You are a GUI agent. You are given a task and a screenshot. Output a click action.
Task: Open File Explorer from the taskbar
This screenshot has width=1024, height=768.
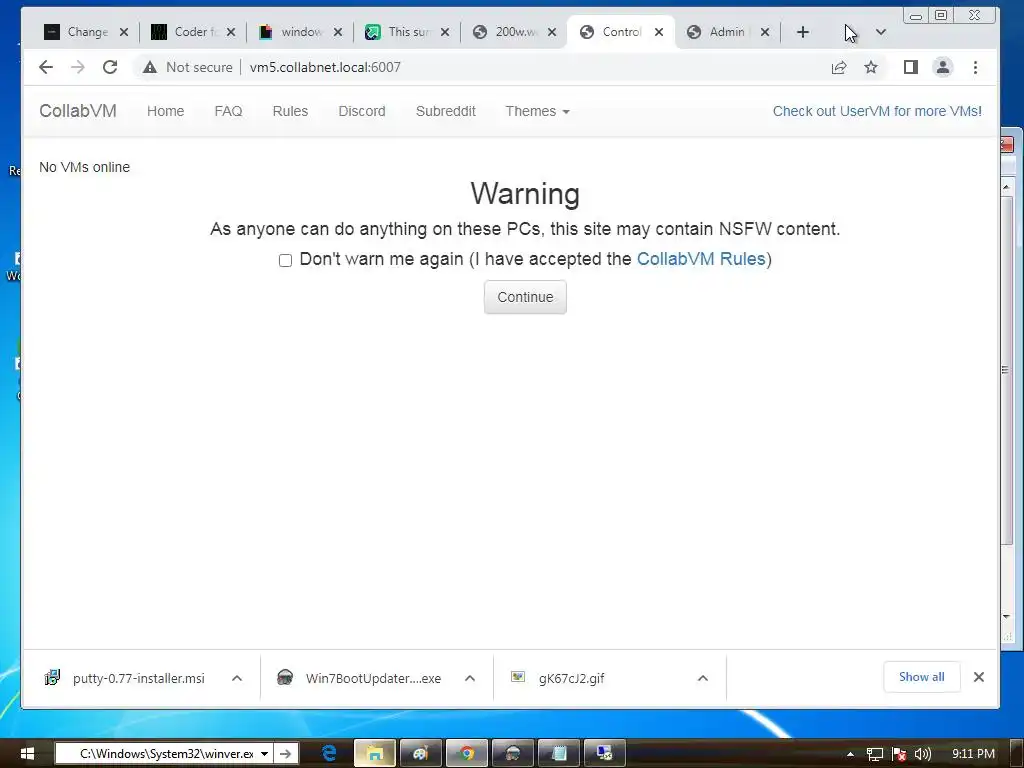375,753
